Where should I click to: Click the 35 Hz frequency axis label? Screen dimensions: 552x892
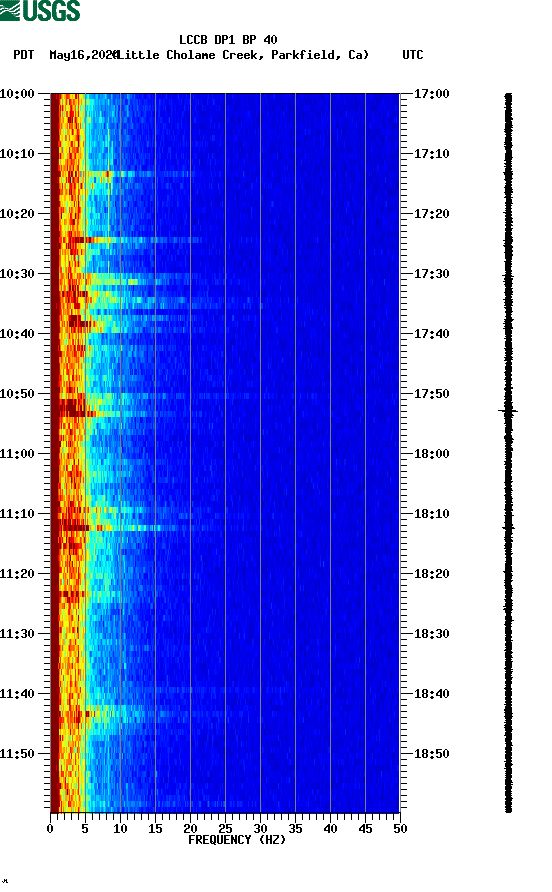295,829
